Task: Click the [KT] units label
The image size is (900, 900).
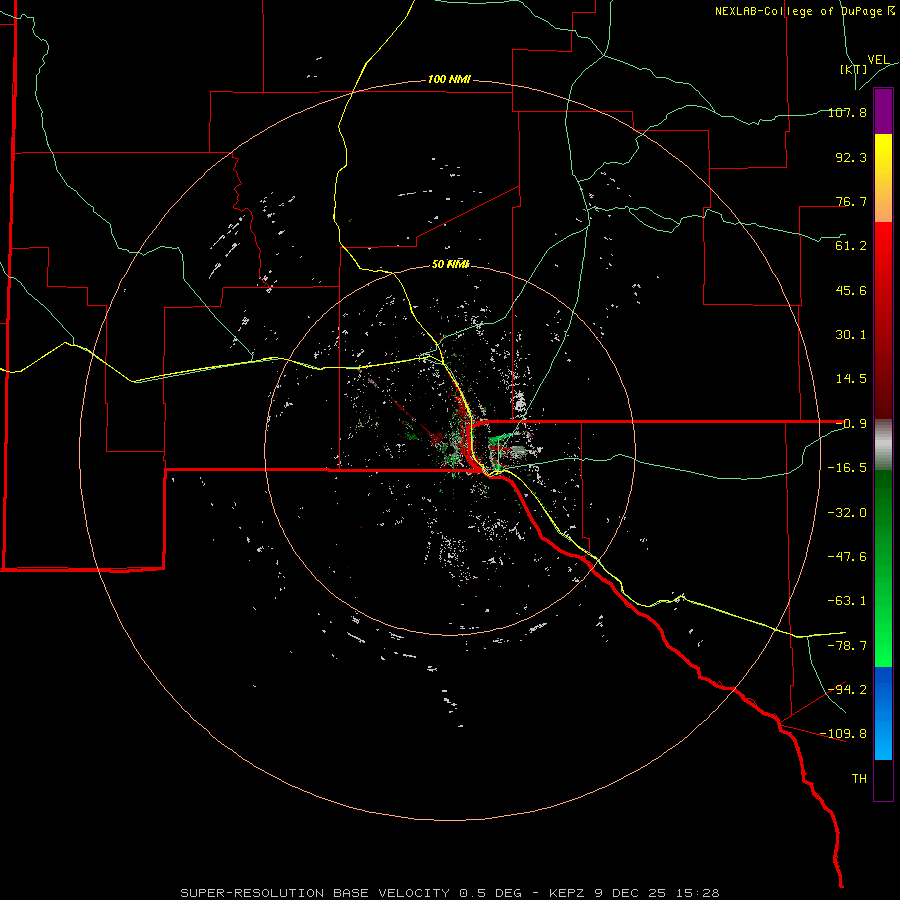Action: 854,69
